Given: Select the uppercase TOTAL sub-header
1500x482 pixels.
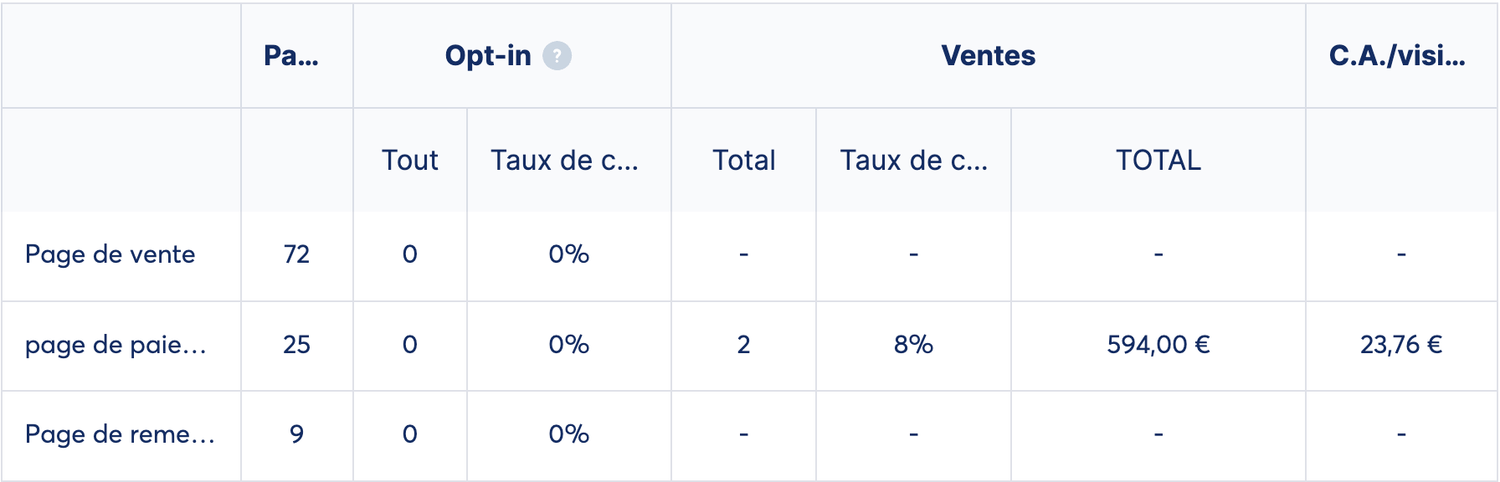Looking at the screenshot, I should click(1158, 160).
